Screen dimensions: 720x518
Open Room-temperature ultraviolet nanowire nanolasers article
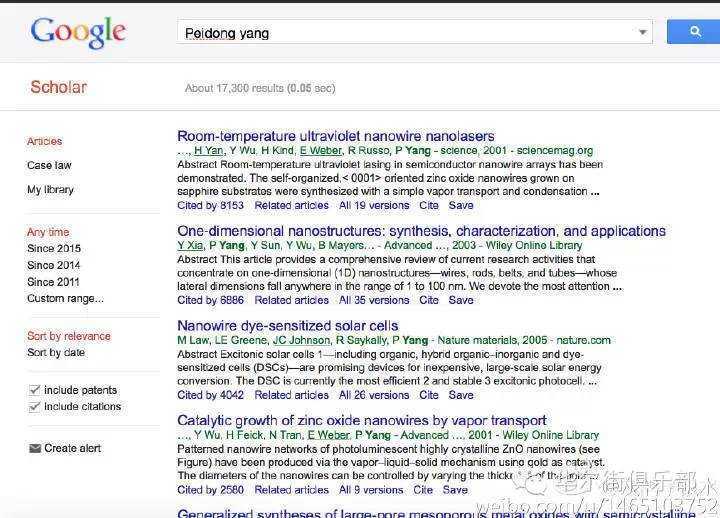pos(336,136)
